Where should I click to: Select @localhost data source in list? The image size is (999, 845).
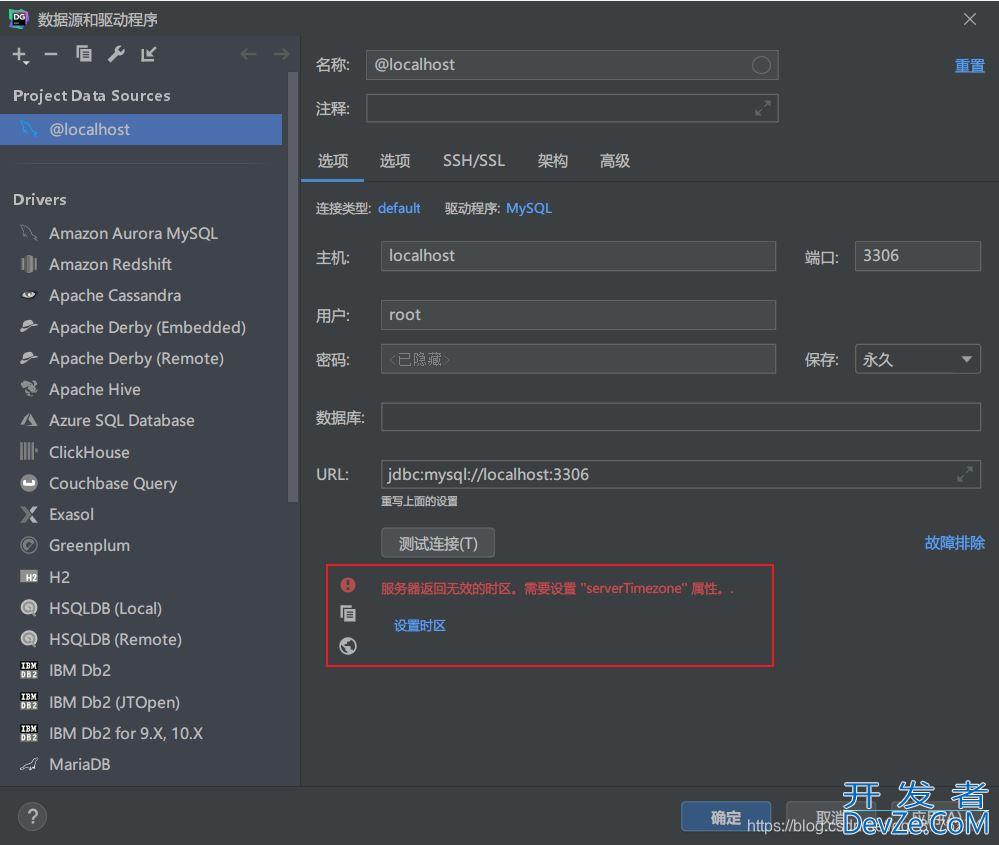pyautogui.click(x=141, y=129)
